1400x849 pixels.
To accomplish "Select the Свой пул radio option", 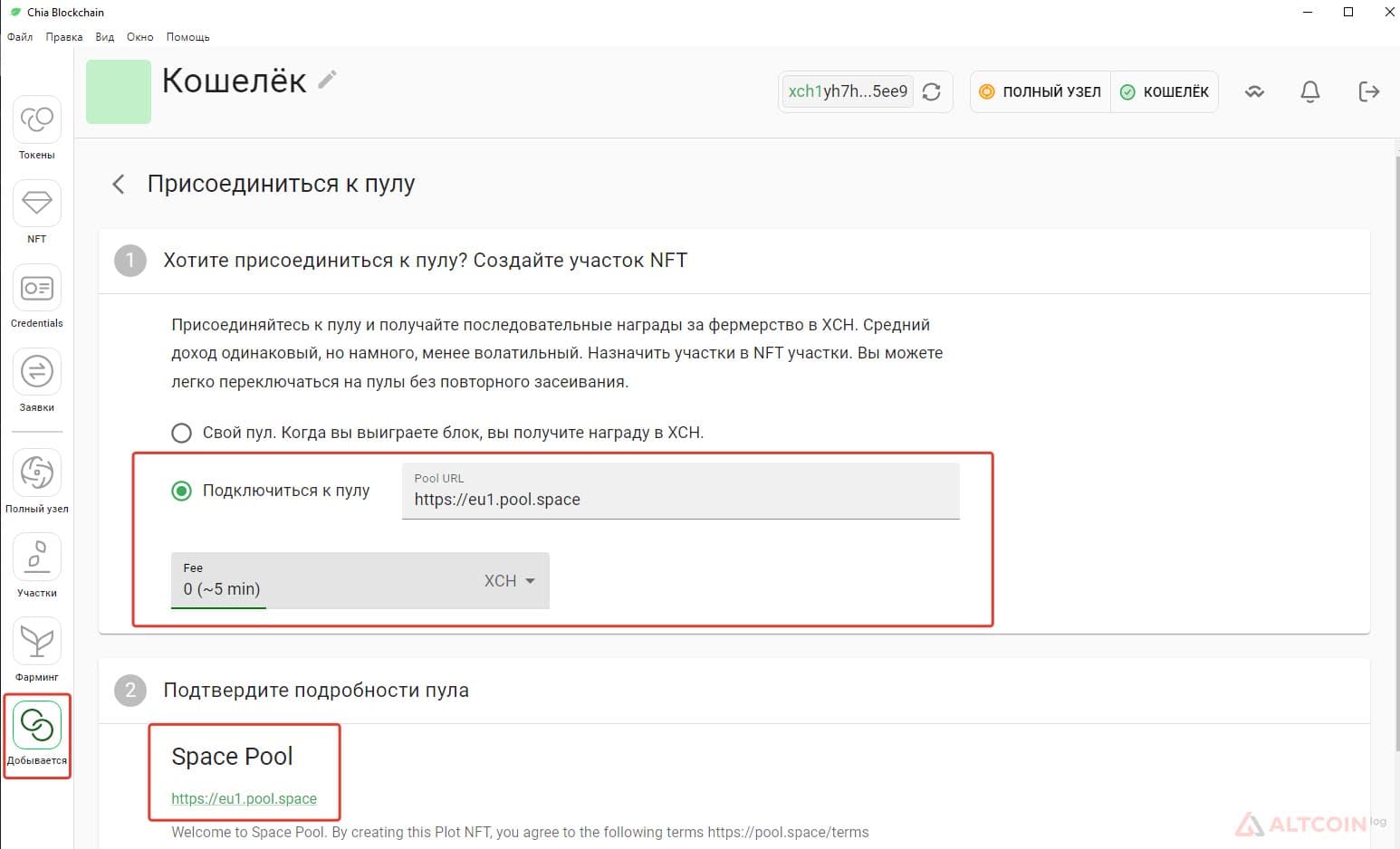I will coord(182,433).
